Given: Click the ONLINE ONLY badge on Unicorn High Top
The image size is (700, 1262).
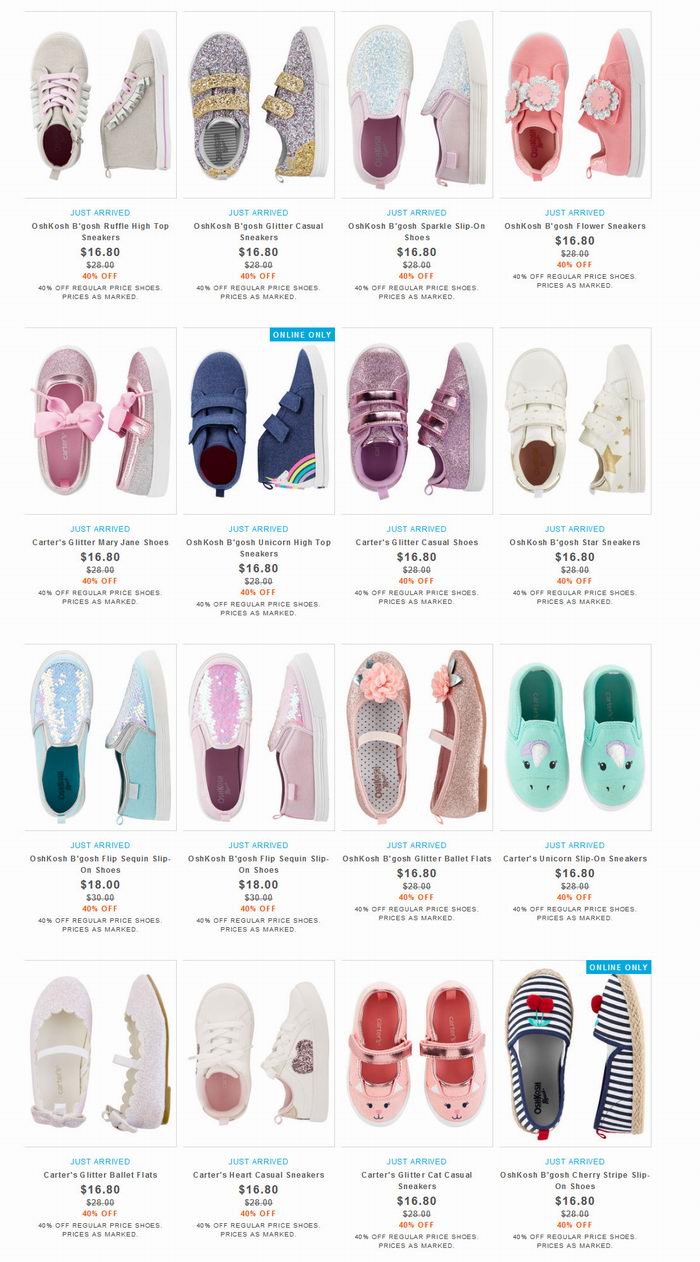Looking at the screenshot, I should click(x=302, y=335).
